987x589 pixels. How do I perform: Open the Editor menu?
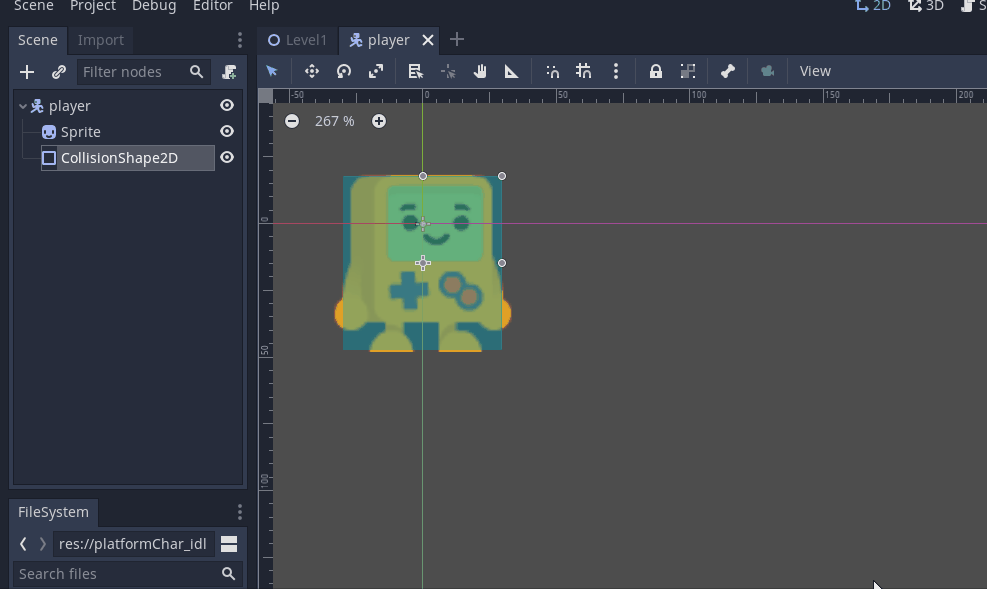[x=213, y=6]
